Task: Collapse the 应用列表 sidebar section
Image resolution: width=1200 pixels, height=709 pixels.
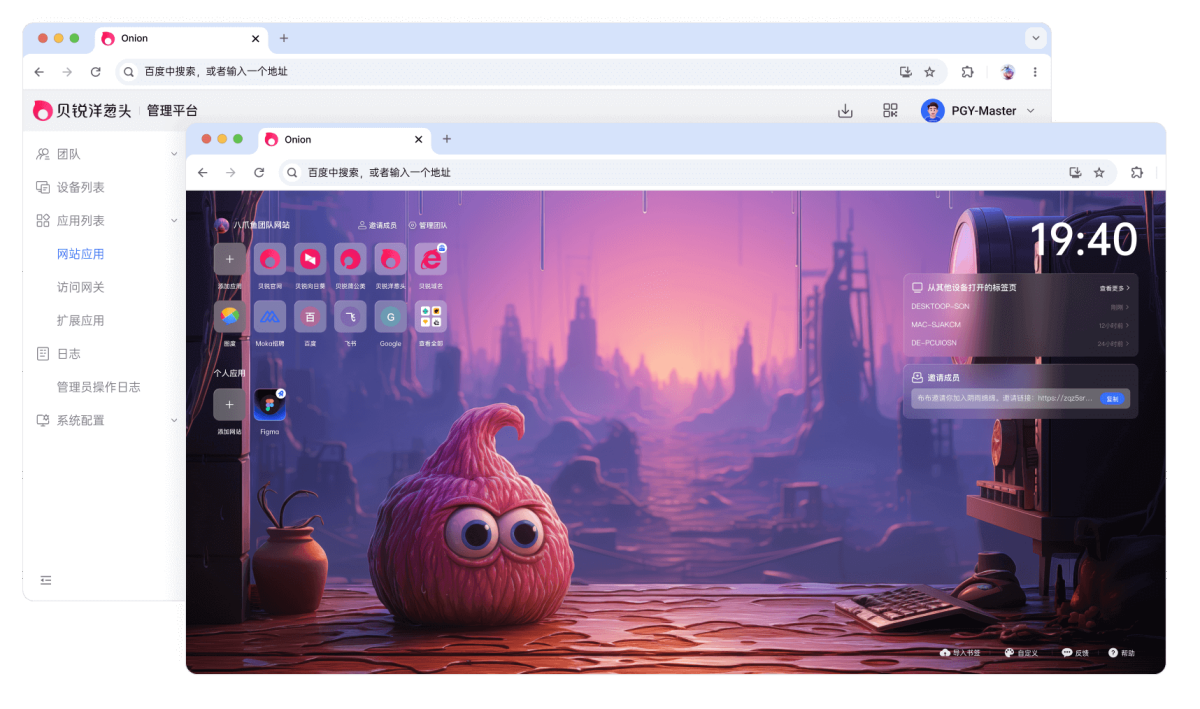Action: click(107, 220)
